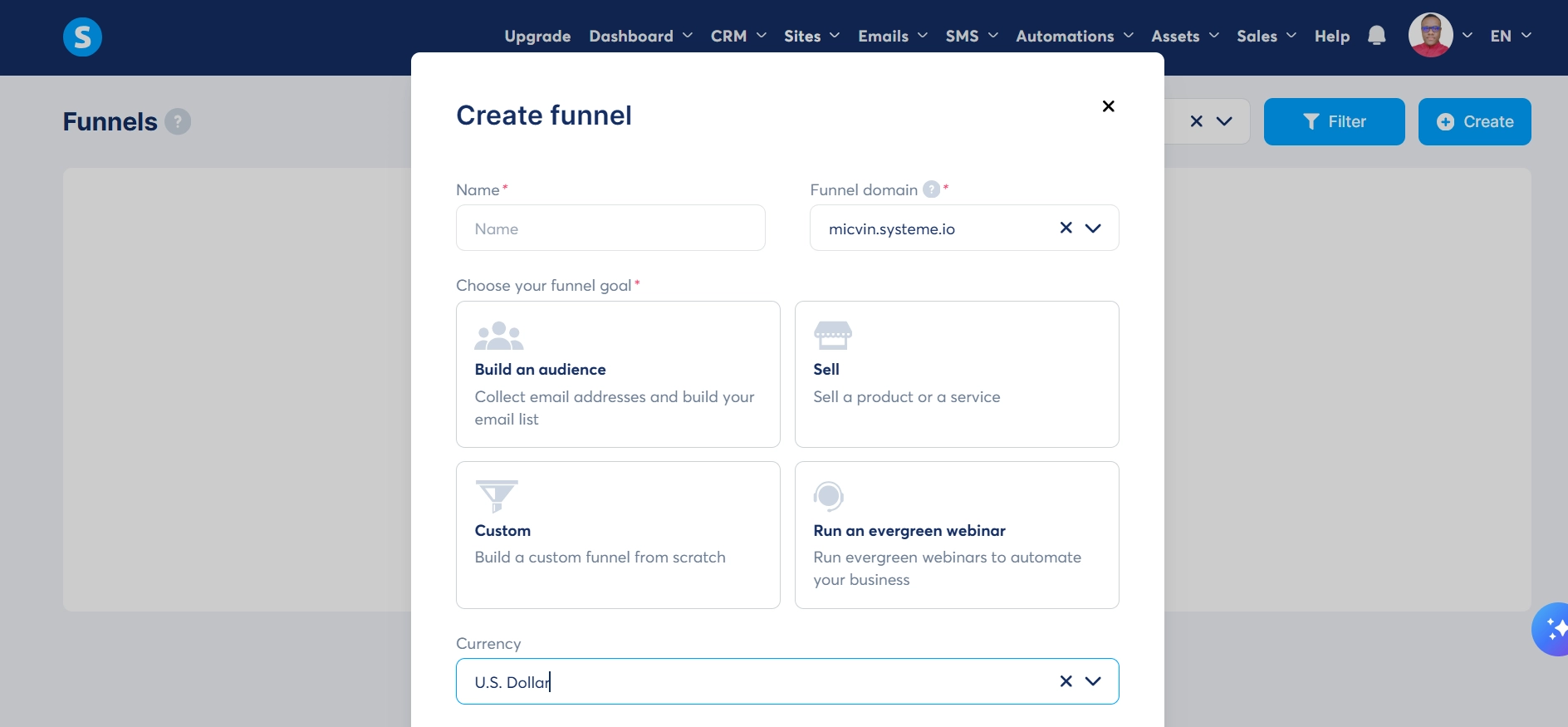This screenshot has width=1568, height=727.
Task: Click the user profile avatar
Action: click(1430, 36)
